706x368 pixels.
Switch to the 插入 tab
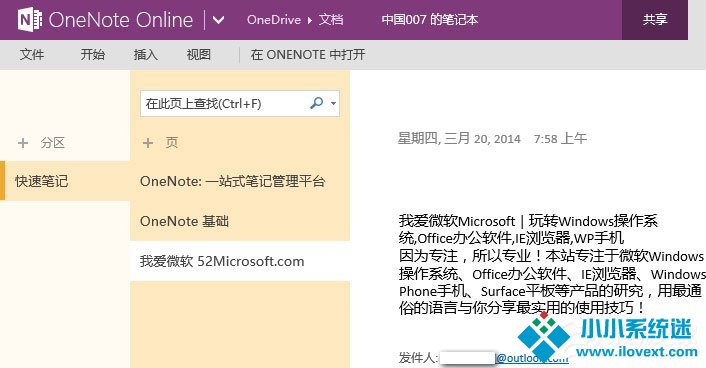pyautogui.click(x=145, y=55)
